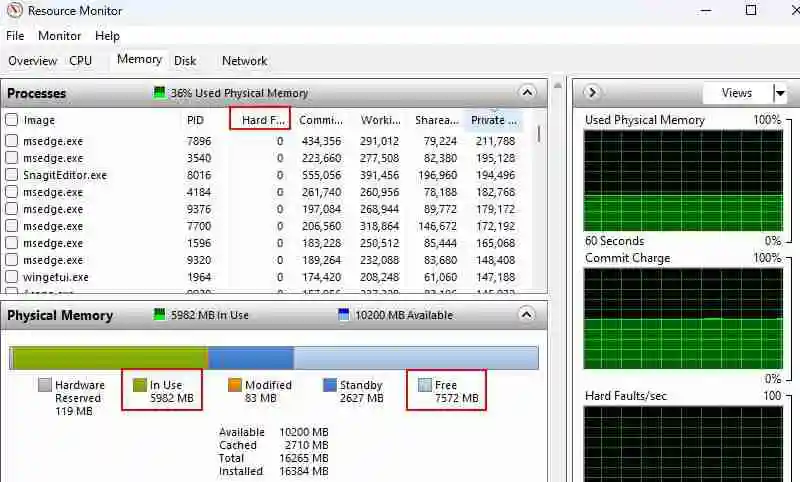
Task: Select the wingetui.exe process name
Action: tap(56, 277)
